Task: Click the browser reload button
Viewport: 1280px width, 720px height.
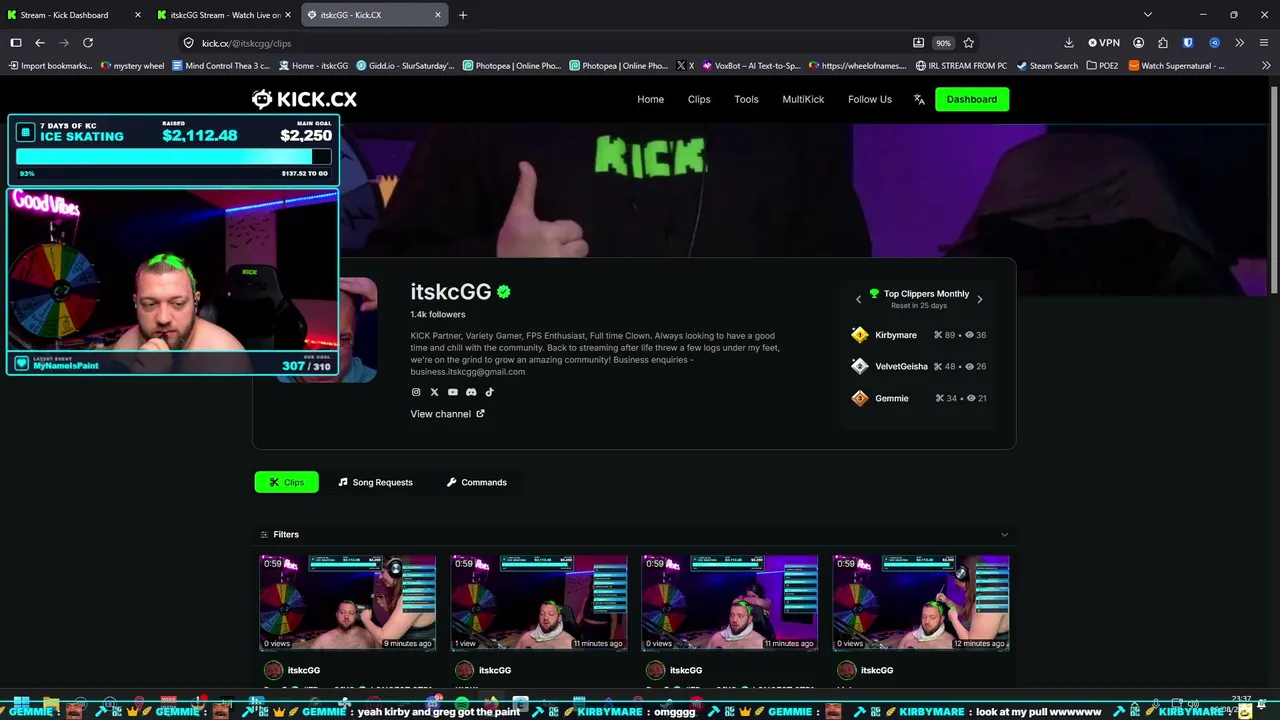Action: click(88, 43)
